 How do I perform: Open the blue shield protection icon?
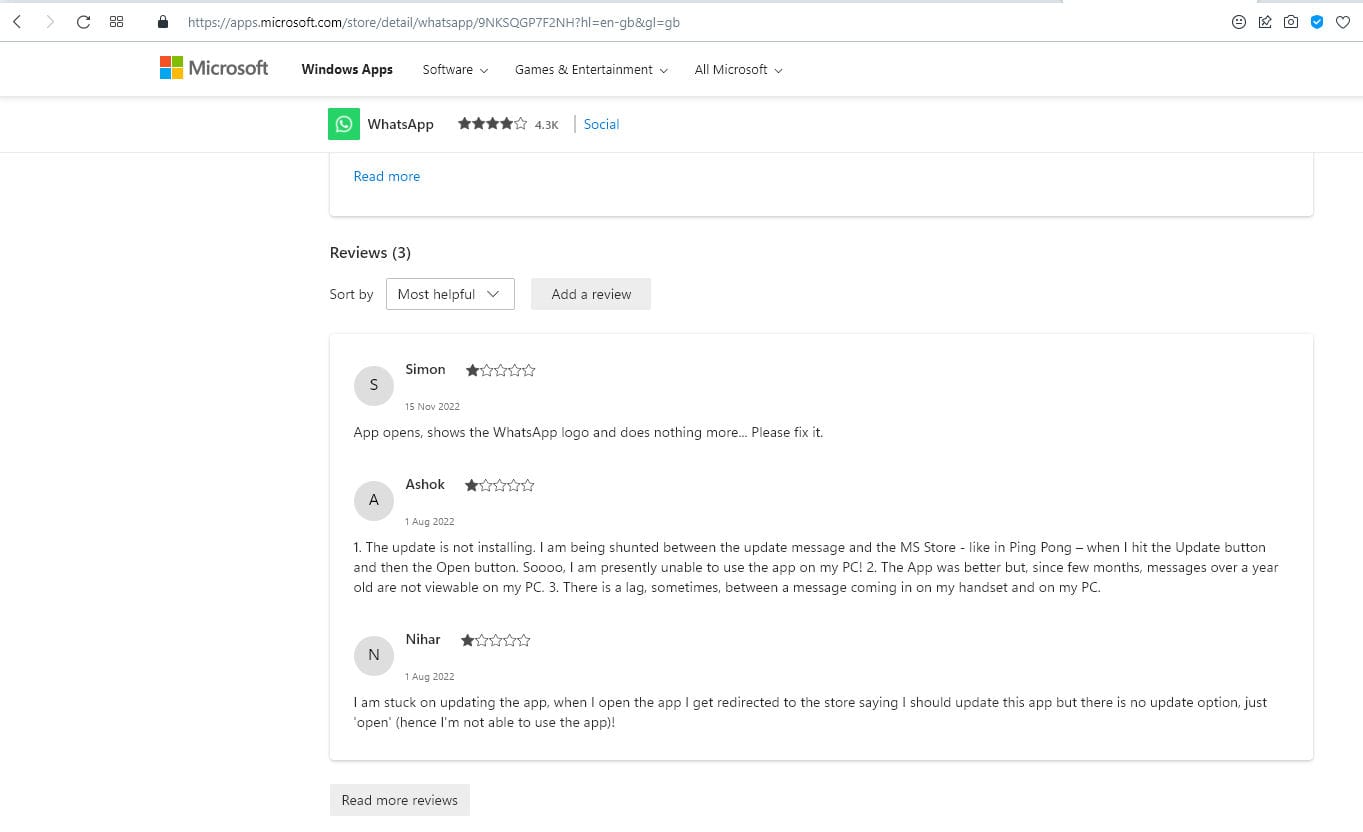point(1317,22)
